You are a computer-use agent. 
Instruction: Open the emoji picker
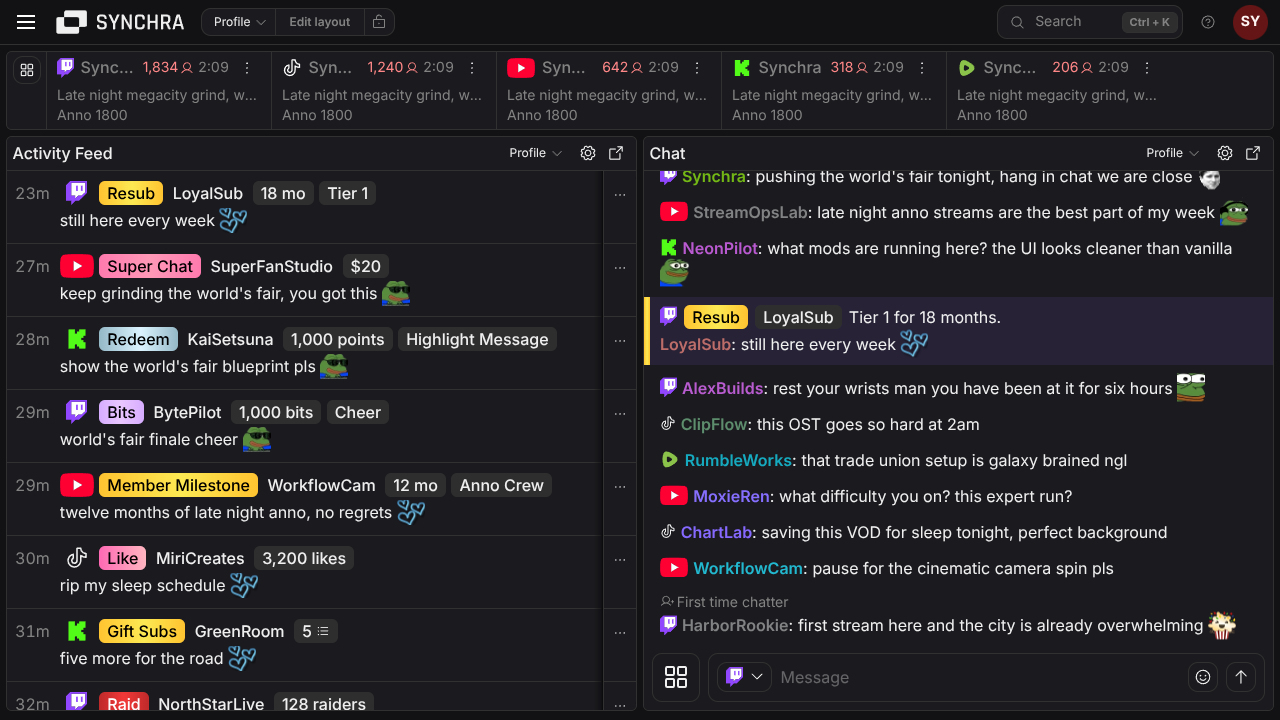(x=1203, y=677)
